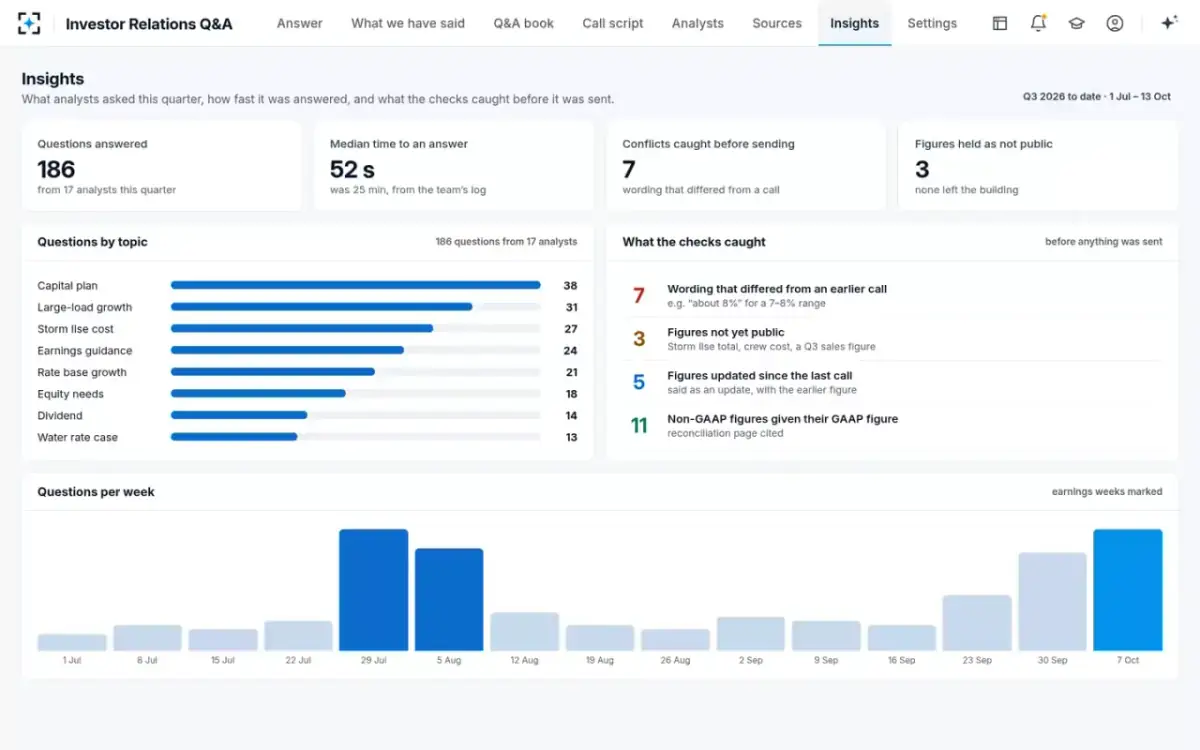Click the Rate base growth bar
The width and height of the screenshot is (1200, 750).
[356, 372]
